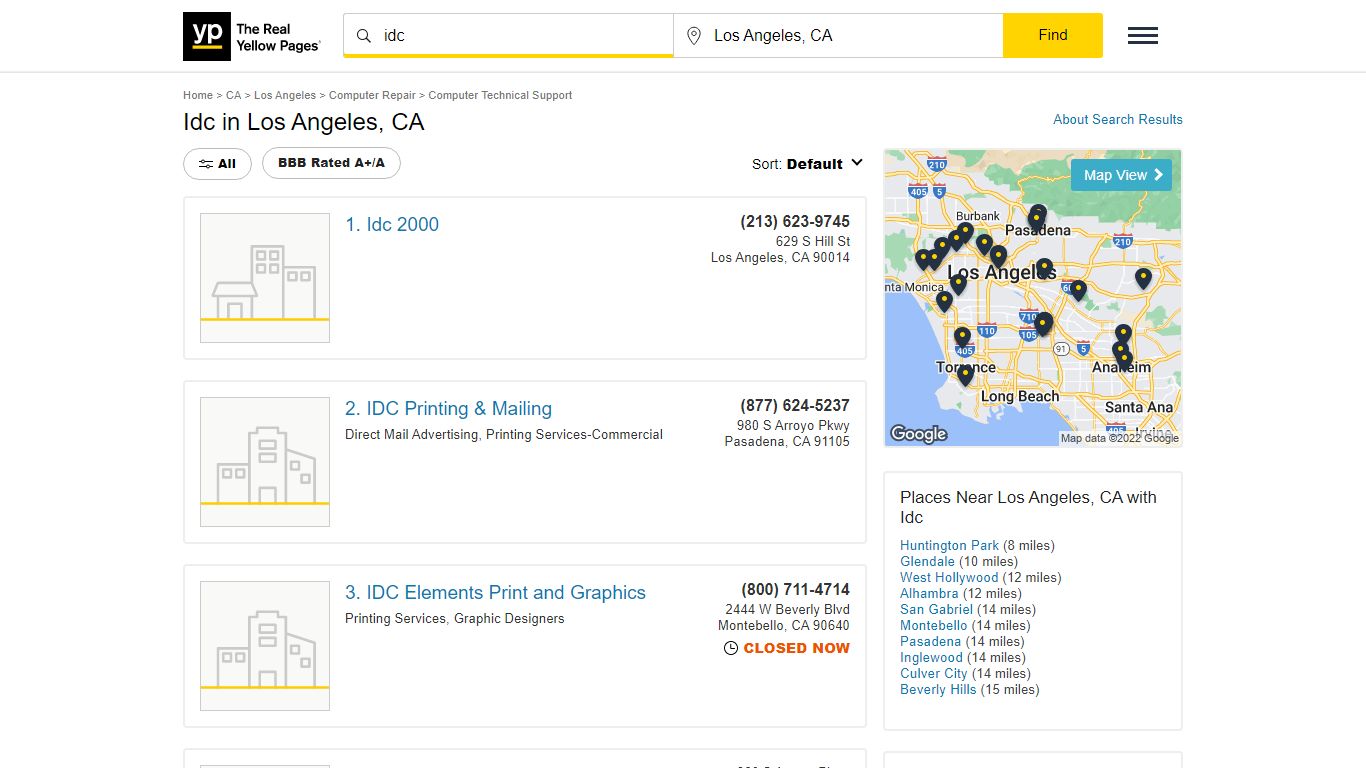
Task: Go to Los Angeles breadcrumb
Action: click(x=285, y=95)
